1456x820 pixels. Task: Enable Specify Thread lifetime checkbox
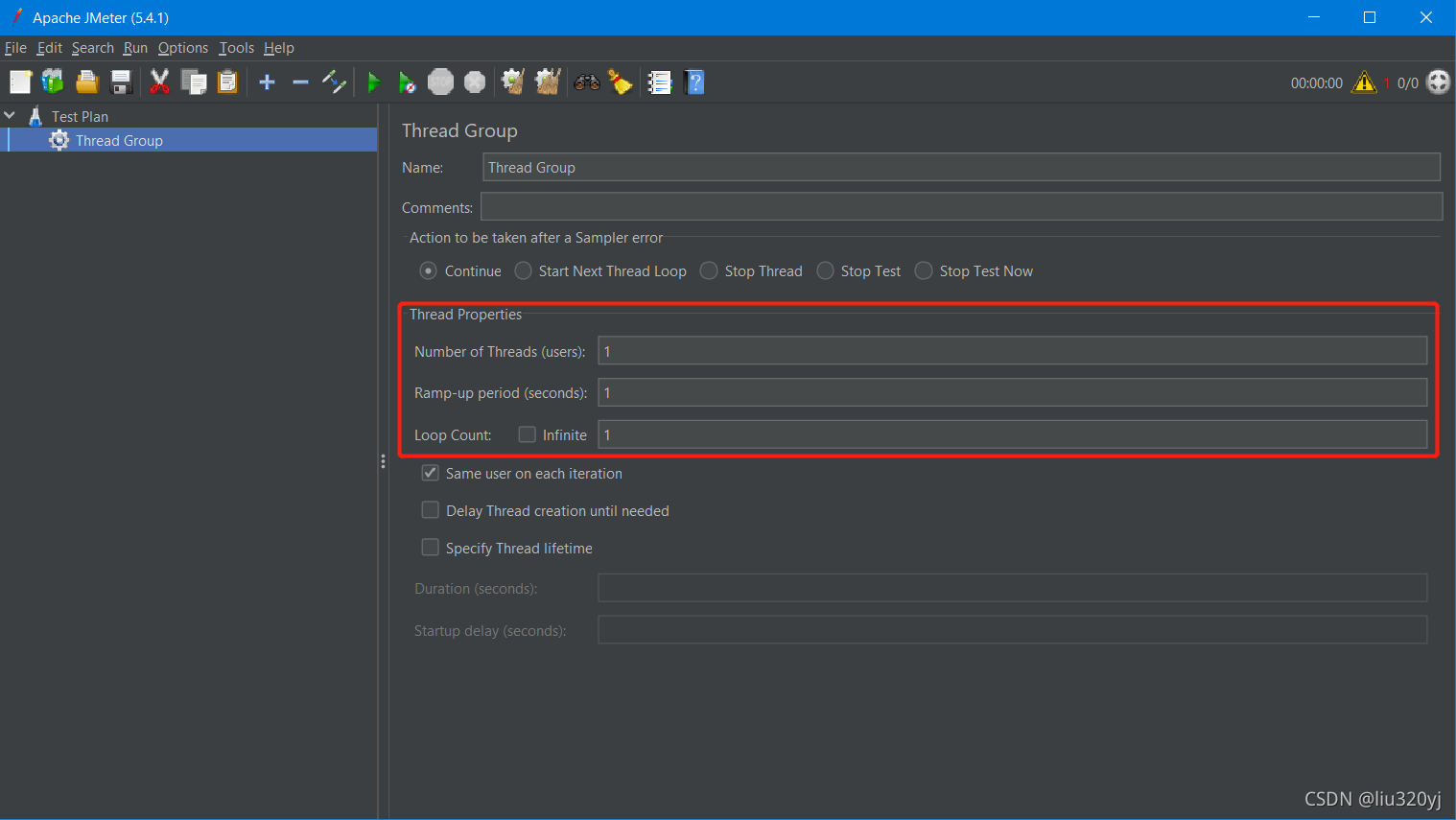coord(431,548)
